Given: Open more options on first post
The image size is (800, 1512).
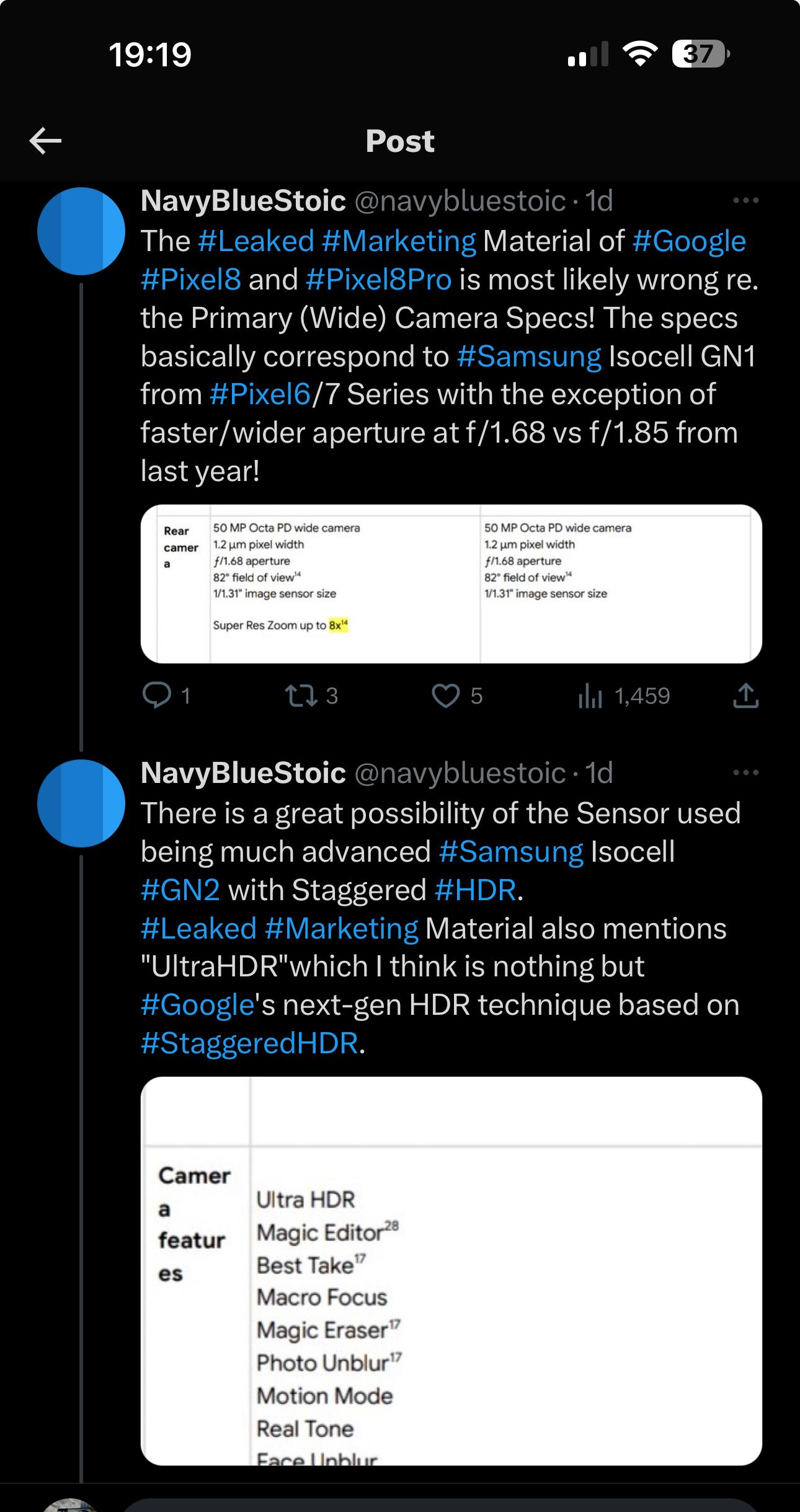Looking at the screenshot, I should [x=745, y=201].
